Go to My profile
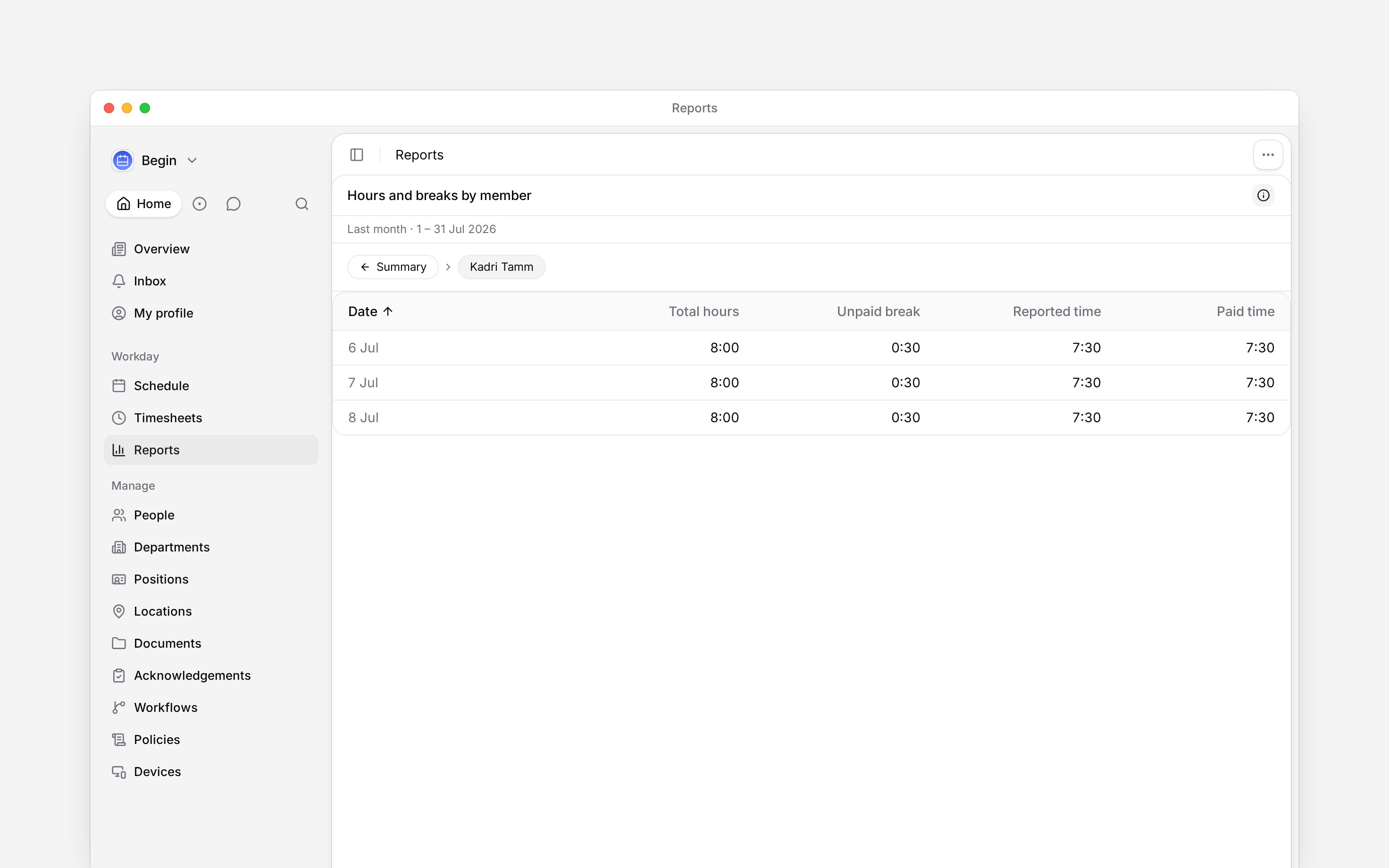This screenshot has width=1389, height=868. [211, 313]
